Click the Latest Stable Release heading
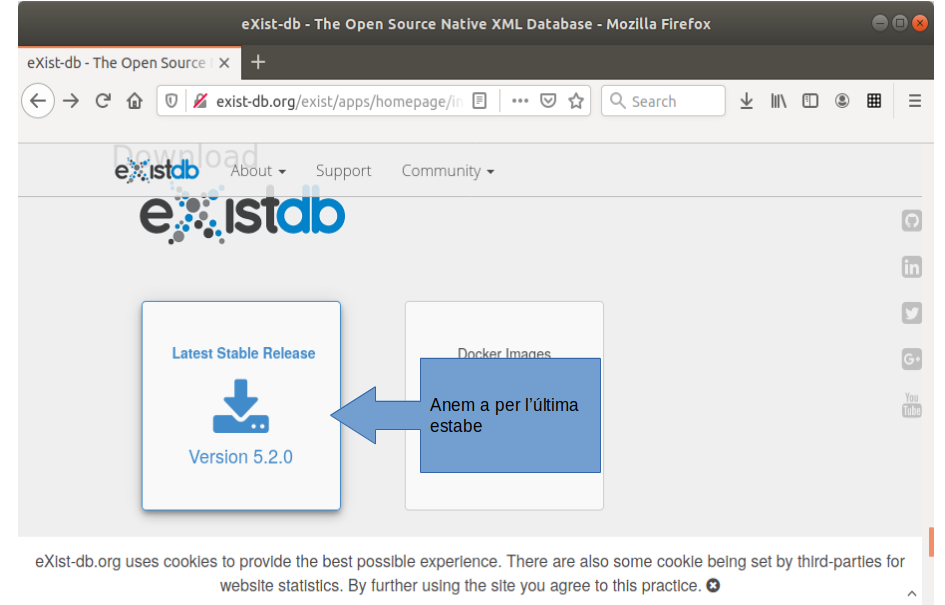 coord(243,353)
